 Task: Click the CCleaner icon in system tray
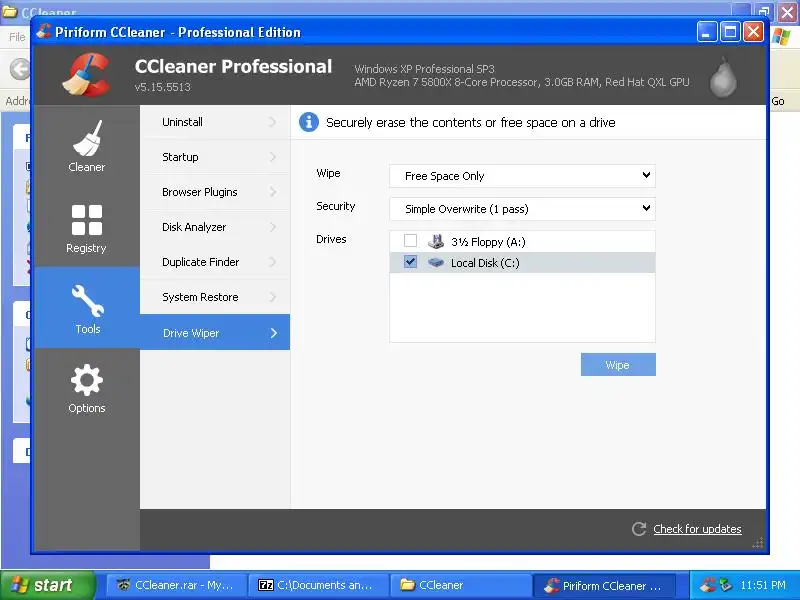[x=707, y=585]
